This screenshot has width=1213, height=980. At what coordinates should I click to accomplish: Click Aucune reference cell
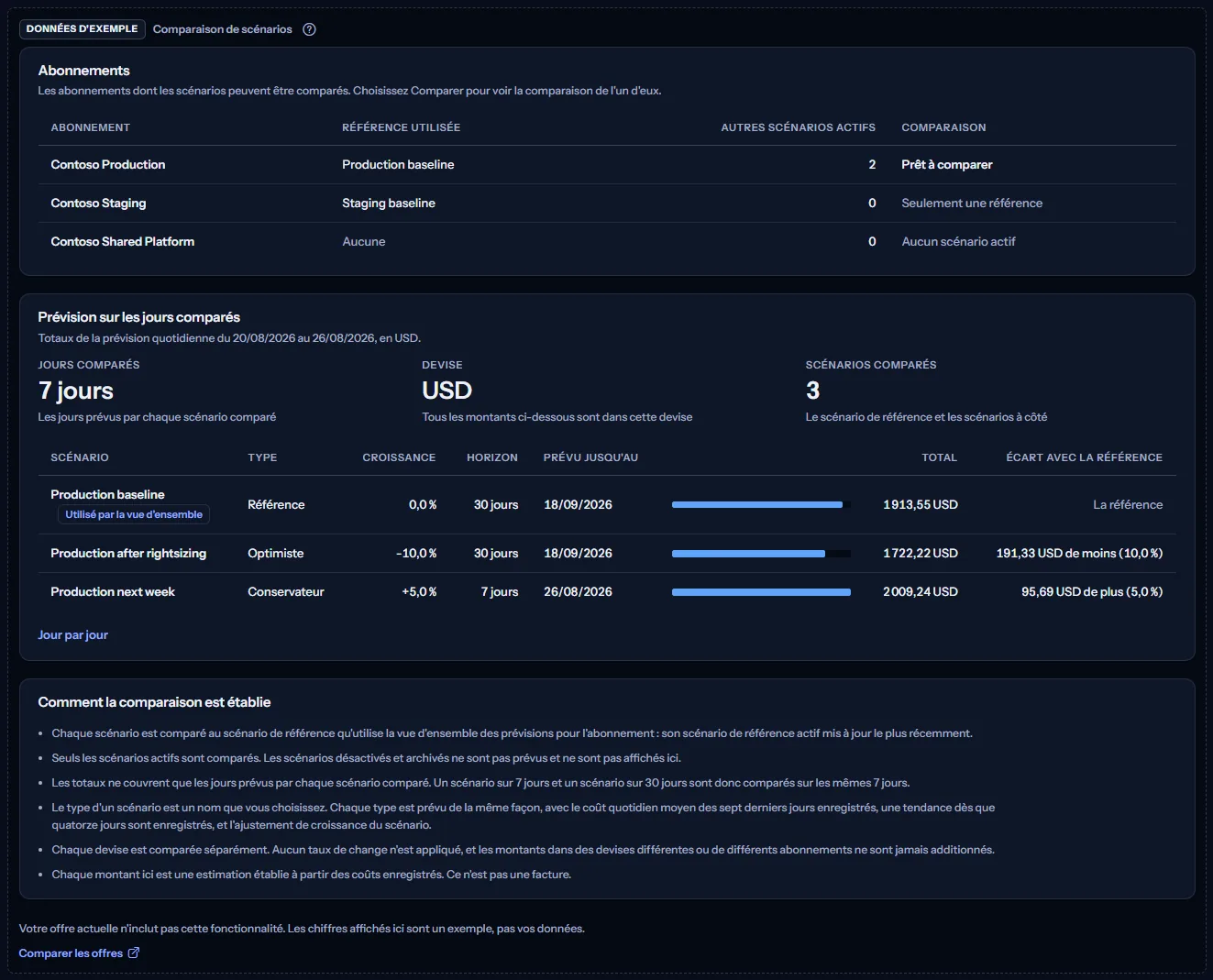pyautogui.click(x=364, y=242)
